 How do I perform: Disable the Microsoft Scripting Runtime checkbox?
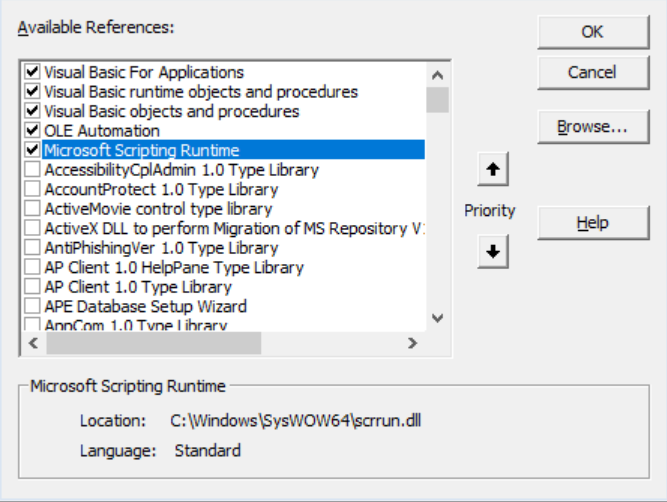(33, 150)
